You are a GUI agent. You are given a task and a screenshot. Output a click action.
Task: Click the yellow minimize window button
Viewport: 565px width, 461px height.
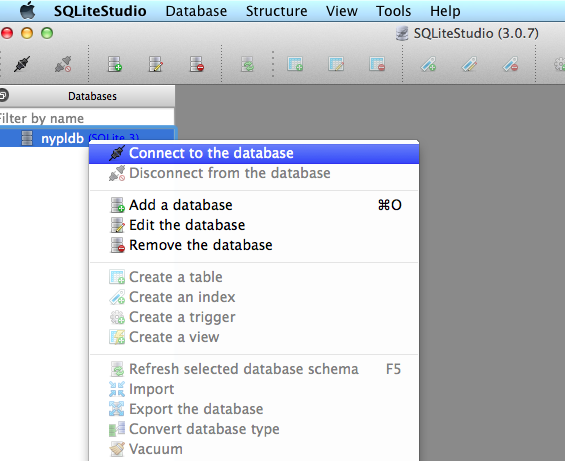pos(27,33)
